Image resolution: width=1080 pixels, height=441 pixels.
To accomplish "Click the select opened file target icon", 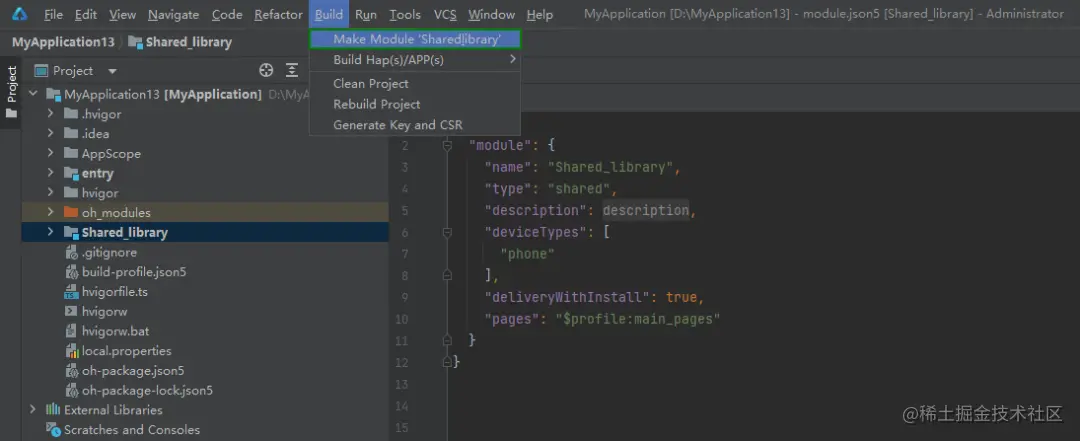I will 266,70.
